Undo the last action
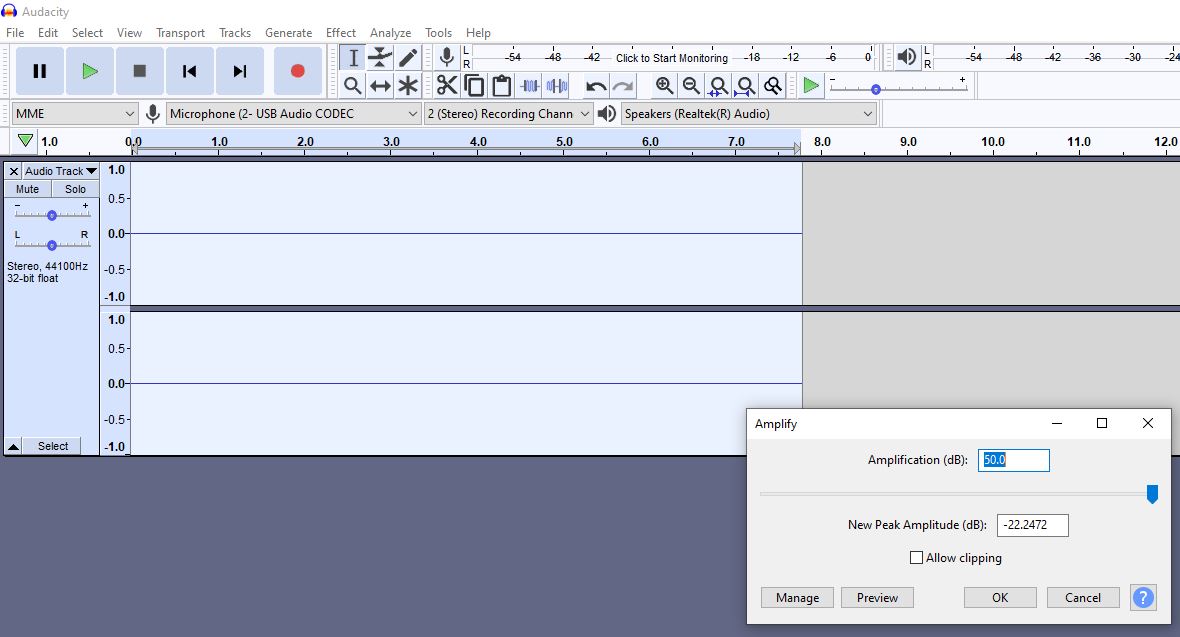The width and height of the screenshot is (1180, 637). pyautogui.click(x=595, y=86)
